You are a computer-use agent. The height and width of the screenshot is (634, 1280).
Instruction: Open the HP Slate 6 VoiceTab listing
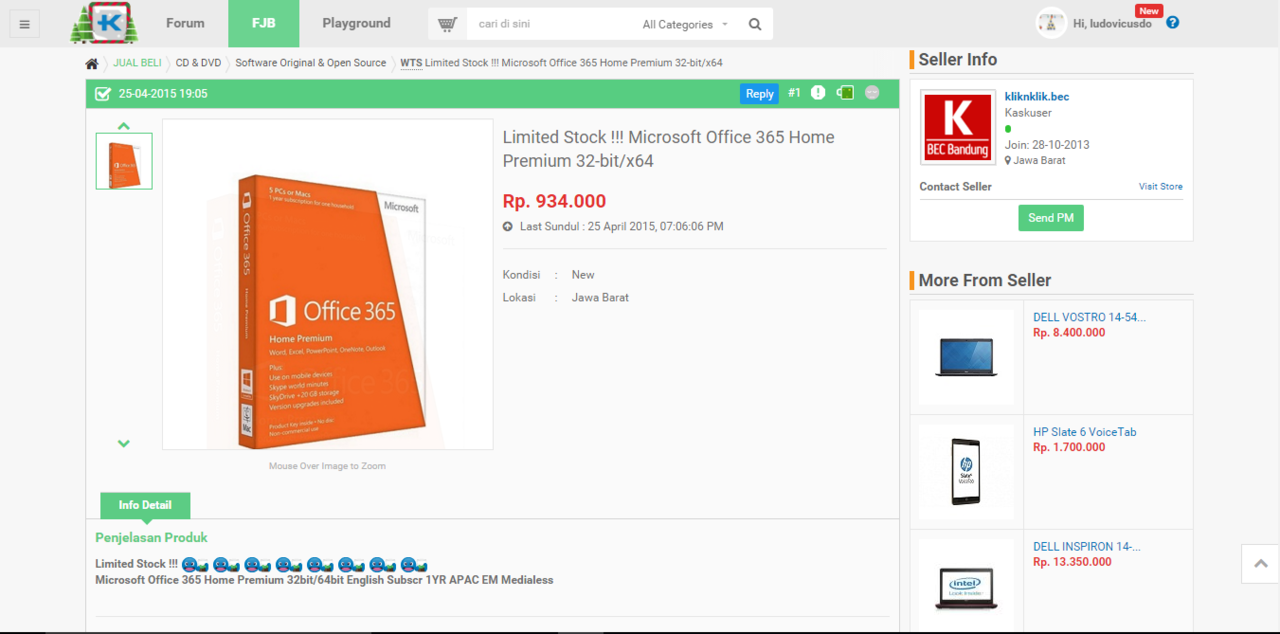pyautogui.click(x=1085, y=432)
